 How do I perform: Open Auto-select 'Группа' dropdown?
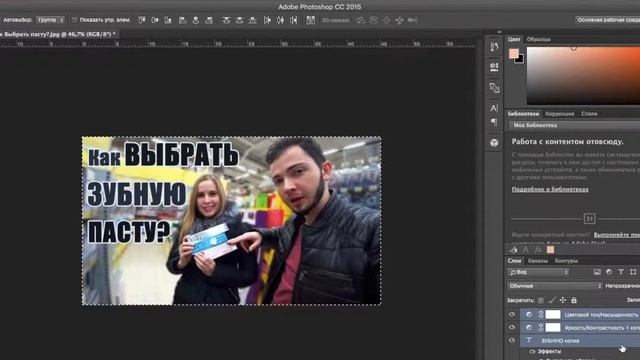(x=50, y=20)
